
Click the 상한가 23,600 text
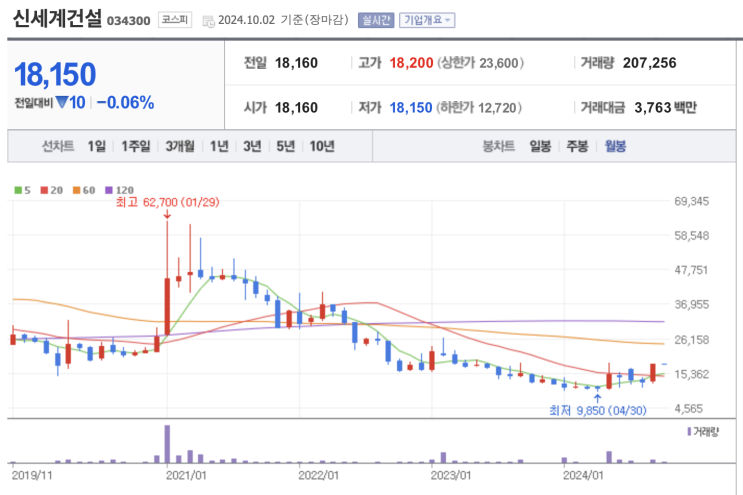[480, 63]
